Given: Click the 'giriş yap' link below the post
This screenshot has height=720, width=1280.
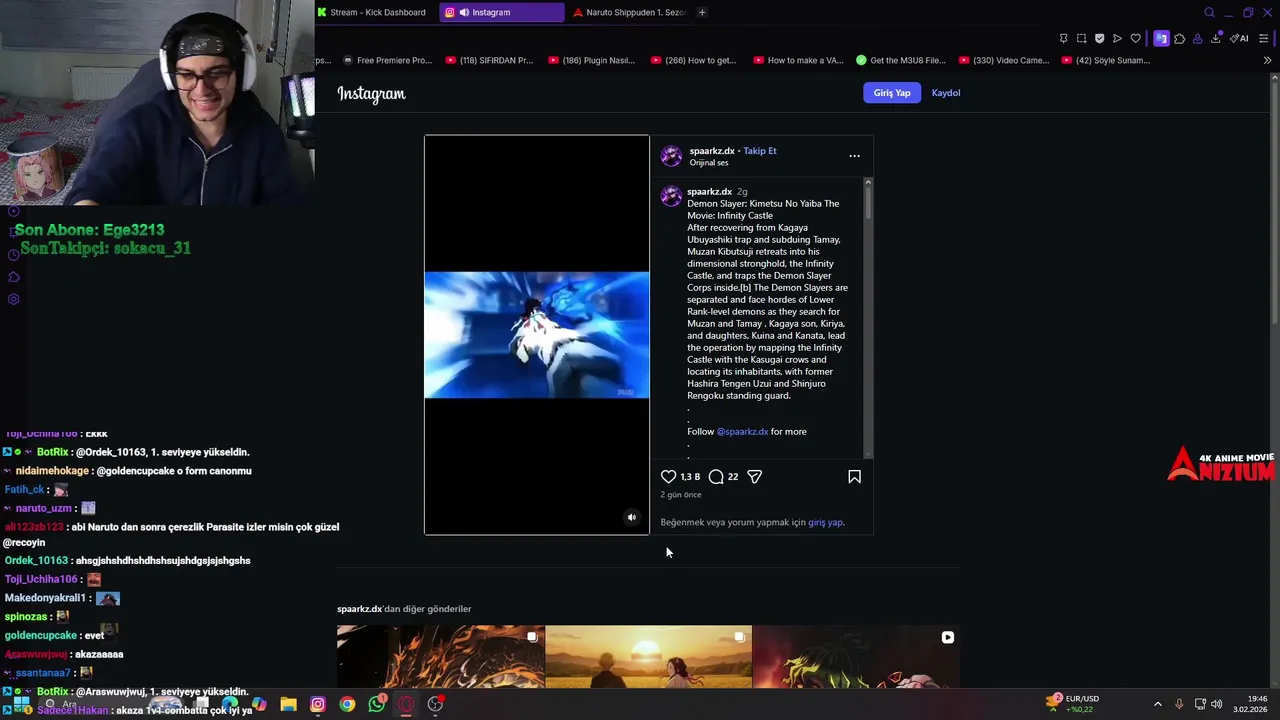Looking at the screenshot, I should (x=825, y=522).
